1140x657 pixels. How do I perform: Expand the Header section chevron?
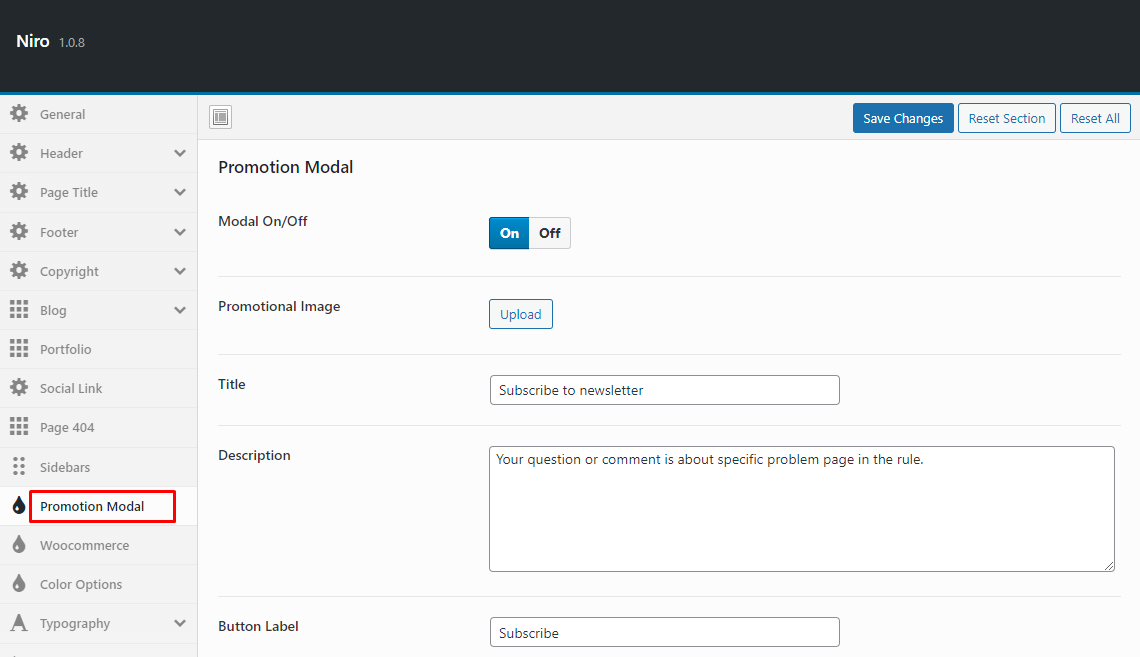180,153
